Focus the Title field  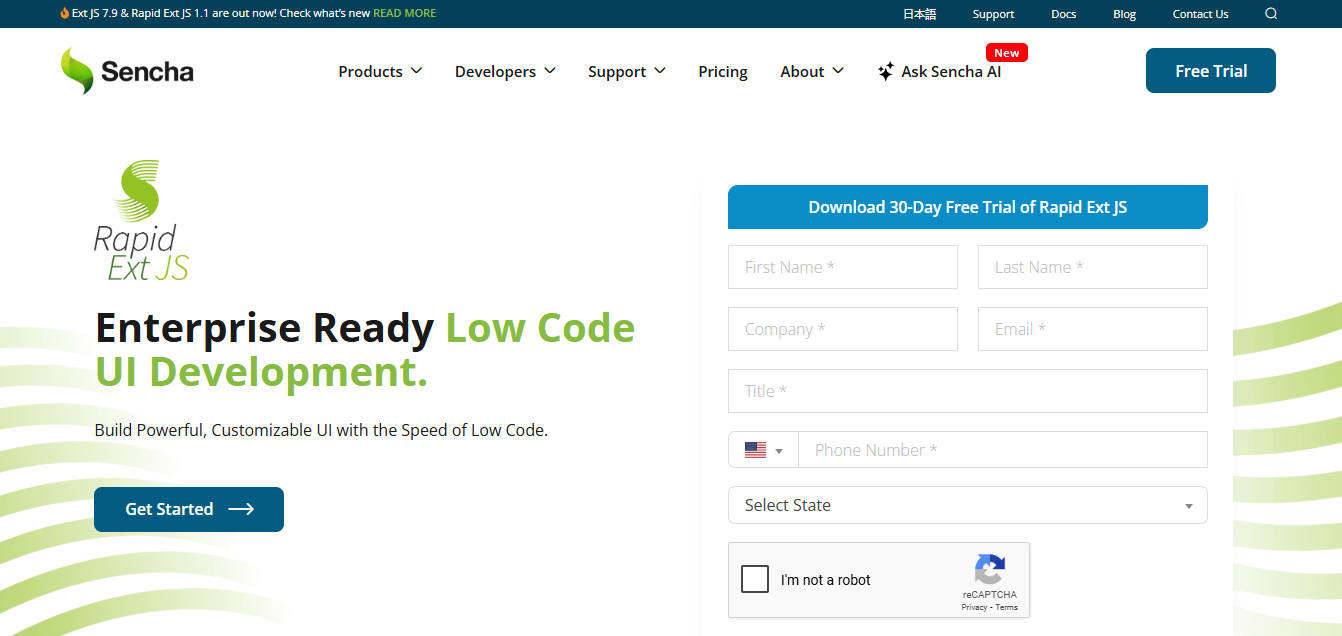tap(968, 391)
